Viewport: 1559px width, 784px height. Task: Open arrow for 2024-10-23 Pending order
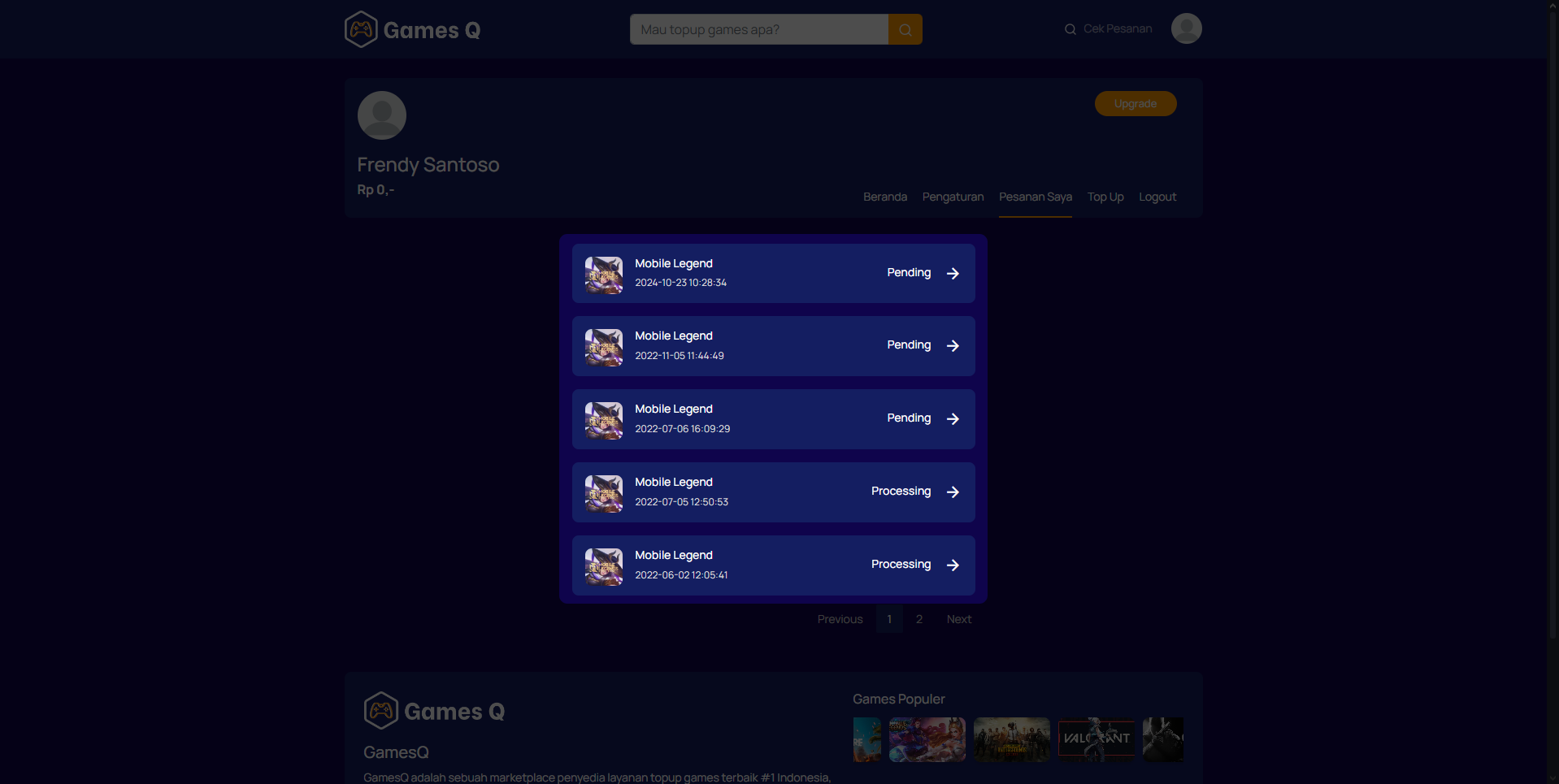953,274
